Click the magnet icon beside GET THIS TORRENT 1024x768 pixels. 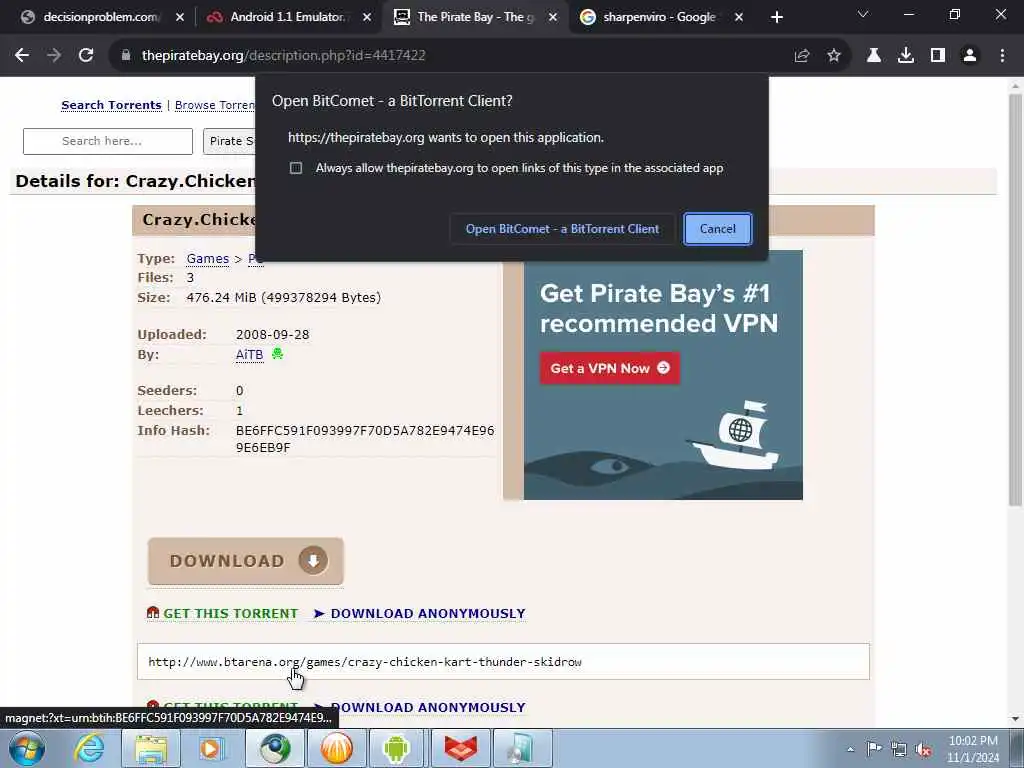(x=153, y=613)
